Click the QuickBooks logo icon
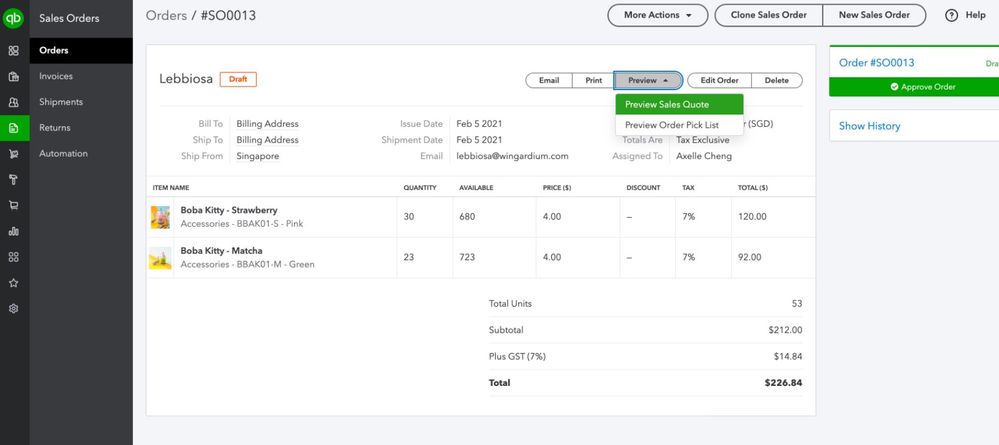The image size is (999, 445). (x=14, y=18)
